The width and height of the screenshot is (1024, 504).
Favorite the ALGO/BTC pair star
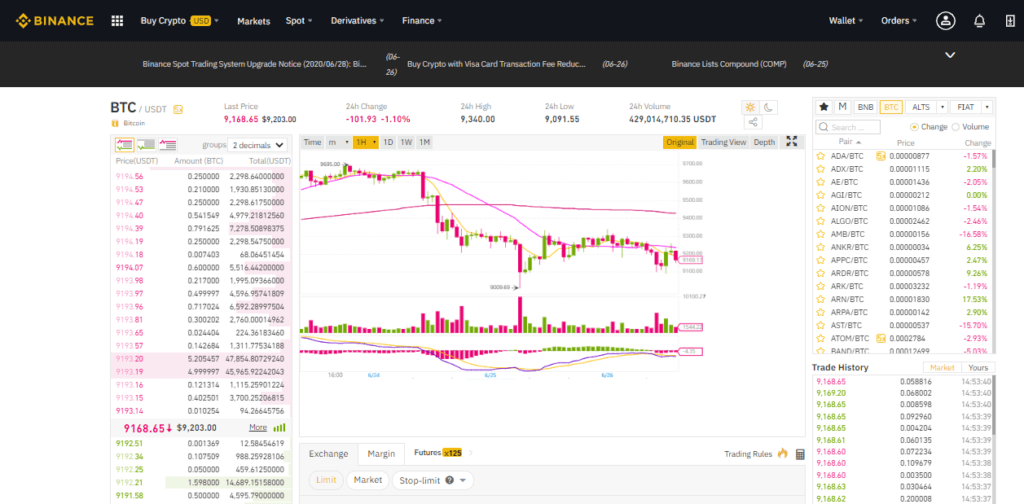(820, 221)
